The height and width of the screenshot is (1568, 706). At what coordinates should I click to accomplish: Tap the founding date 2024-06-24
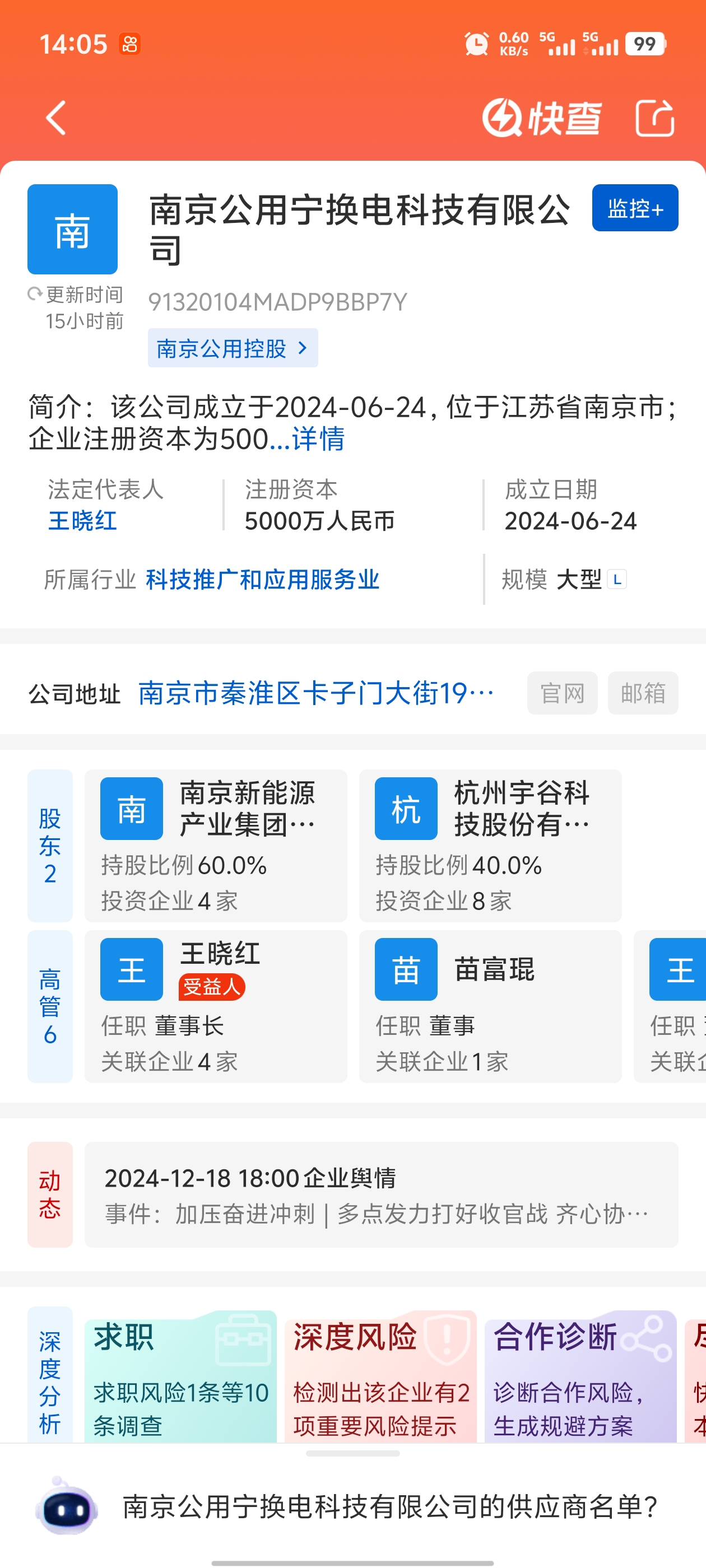click(571, 521)
